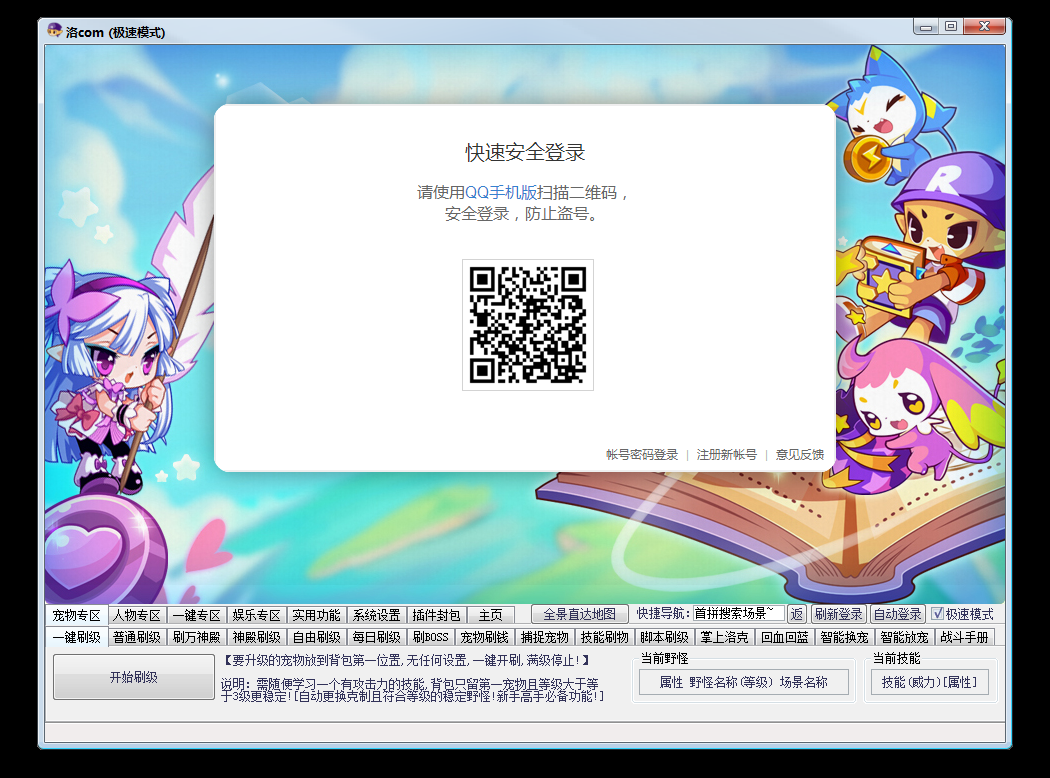
Task: Open the 系统设置 tab
Action: coord(376,615)
